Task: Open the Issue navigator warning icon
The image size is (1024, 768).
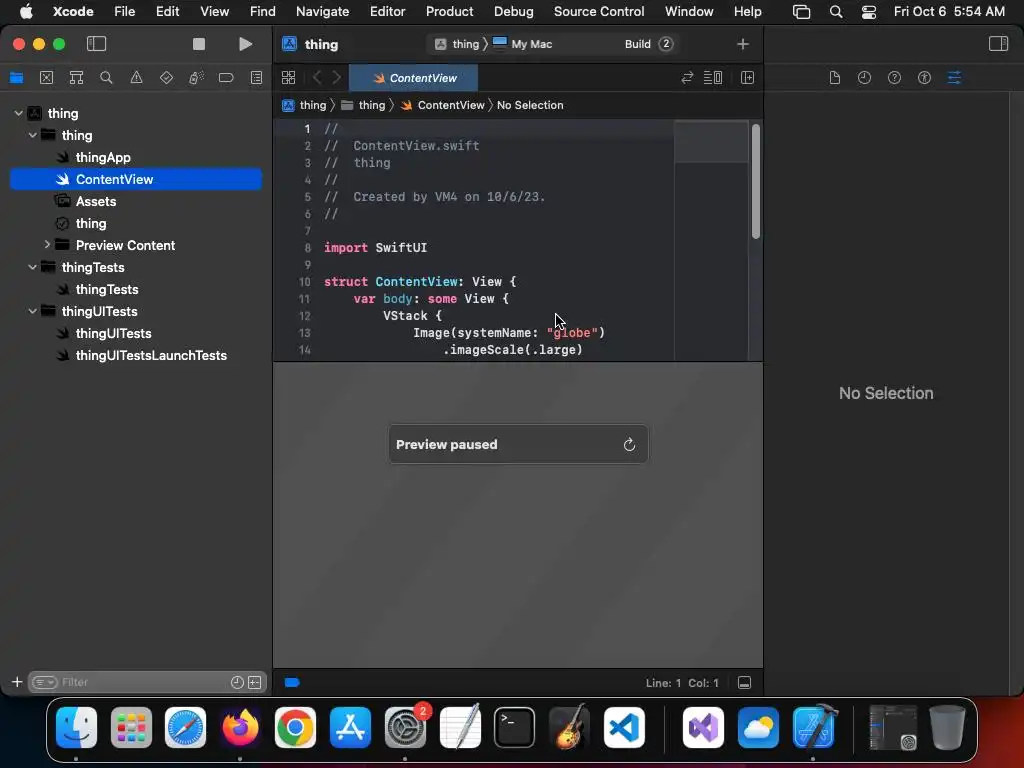Action: (136, 78)
